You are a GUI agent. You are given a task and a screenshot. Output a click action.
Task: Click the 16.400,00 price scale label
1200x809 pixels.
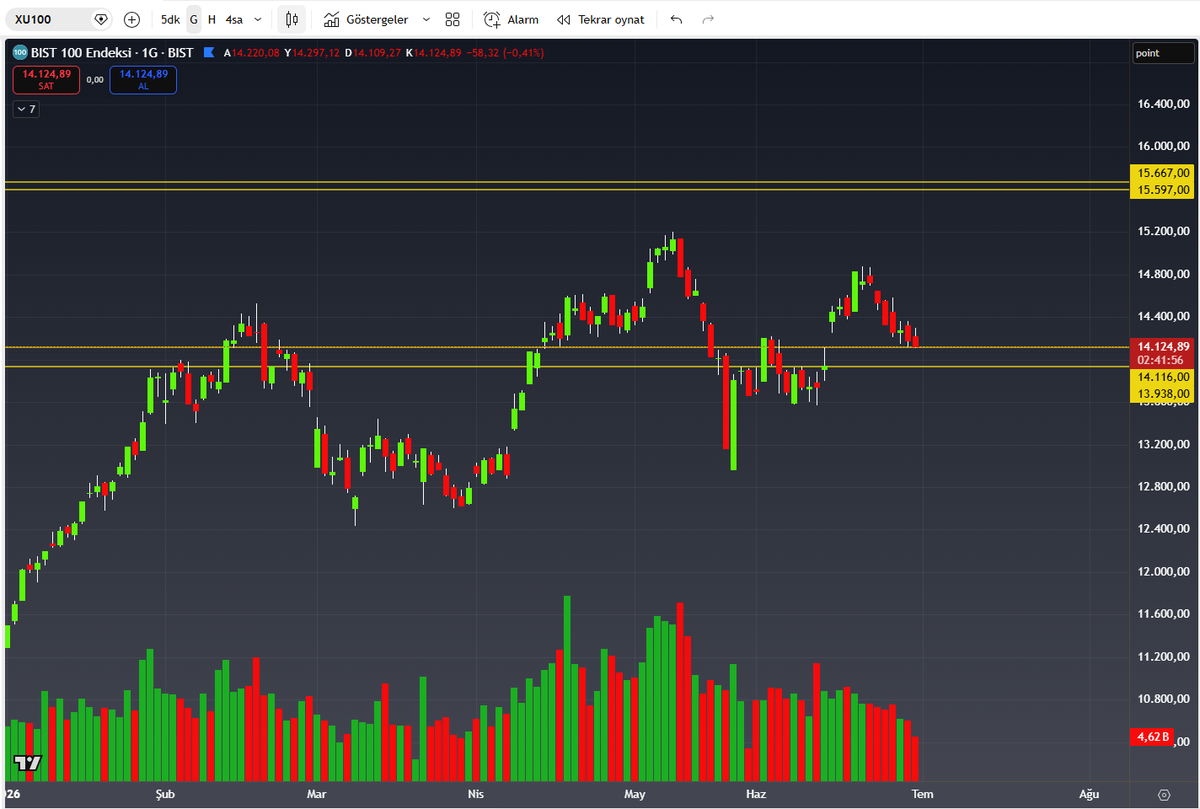click(x=1161, y=104)
